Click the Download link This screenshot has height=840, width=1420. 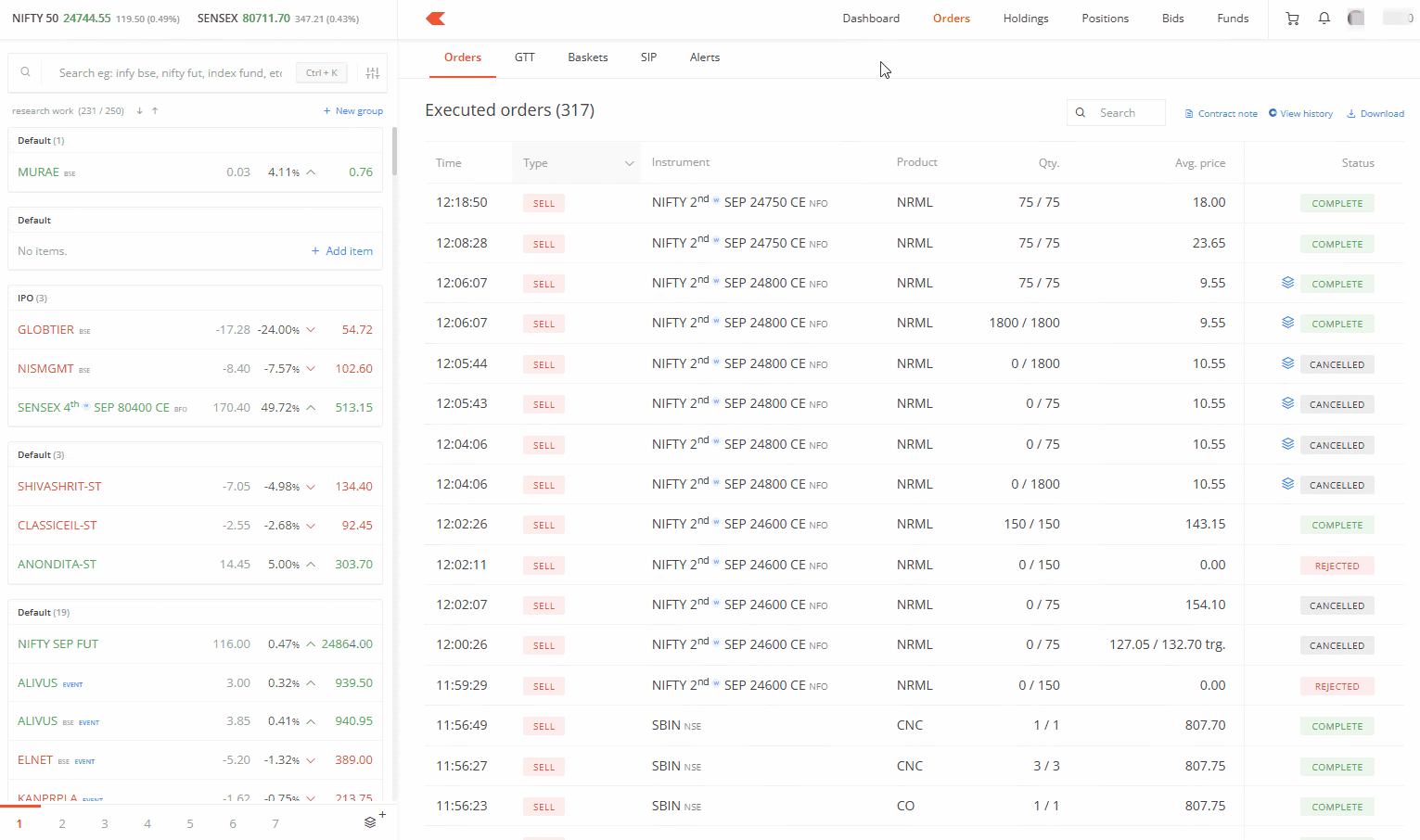pyautogui.click(x=1375, y=114)
